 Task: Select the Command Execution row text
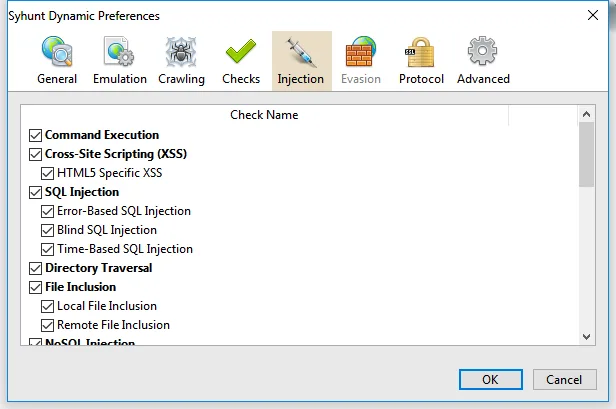click(x=102, y=135)
